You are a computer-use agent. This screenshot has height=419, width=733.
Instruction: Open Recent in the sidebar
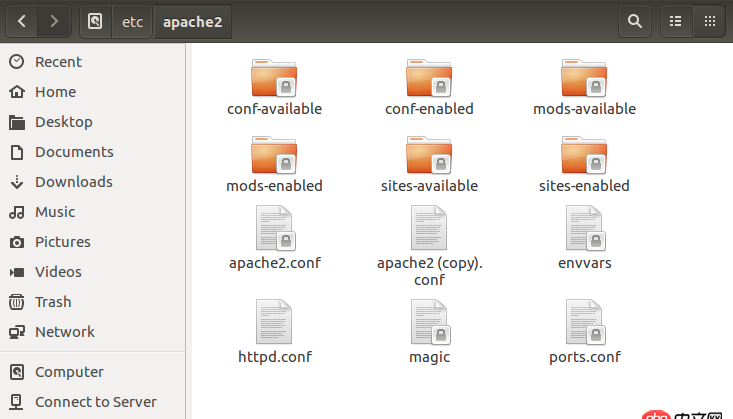point(58,62)
